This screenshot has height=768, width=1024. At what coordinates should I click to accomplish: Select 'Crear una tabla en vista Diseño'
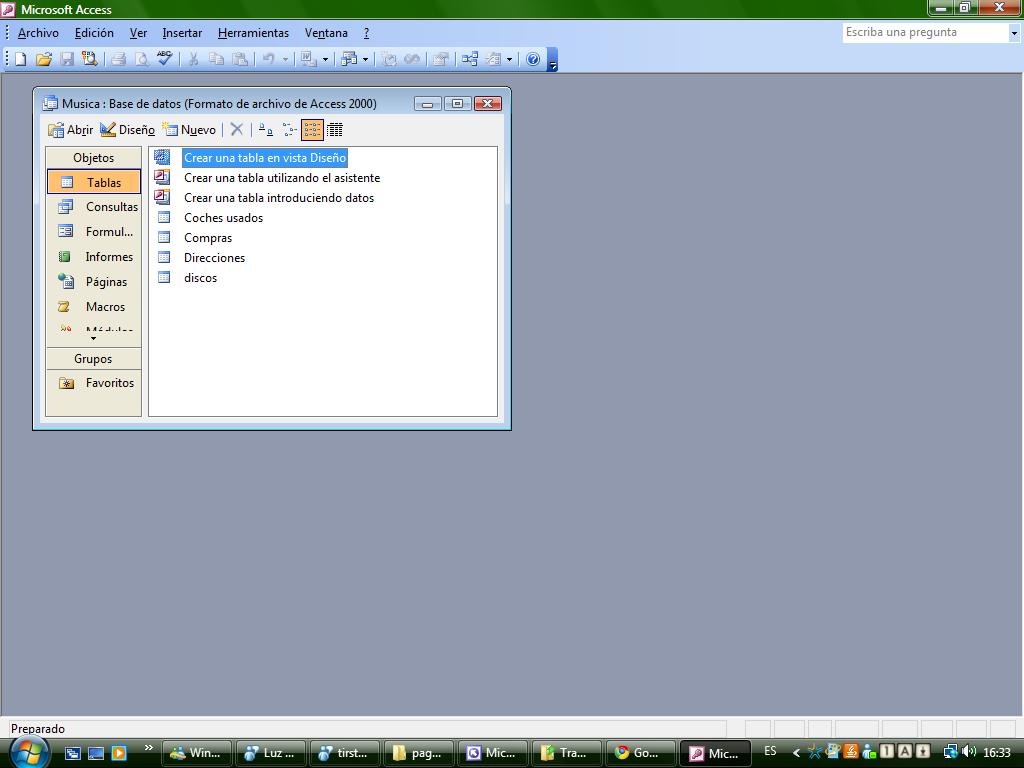coord(264,157)
